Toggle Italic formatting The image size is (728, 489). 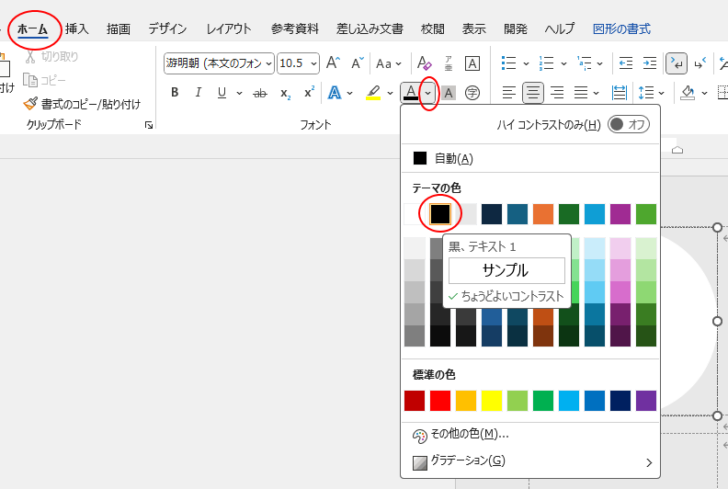coord(198,92)
